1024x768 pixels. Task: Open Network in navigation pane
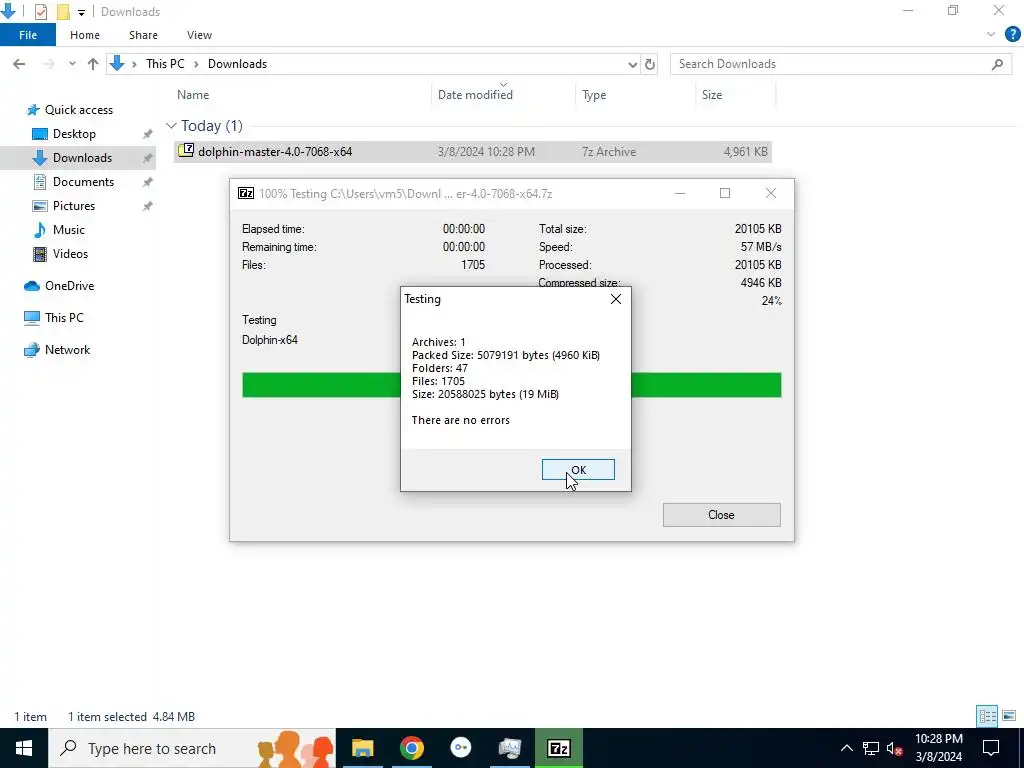67,350
